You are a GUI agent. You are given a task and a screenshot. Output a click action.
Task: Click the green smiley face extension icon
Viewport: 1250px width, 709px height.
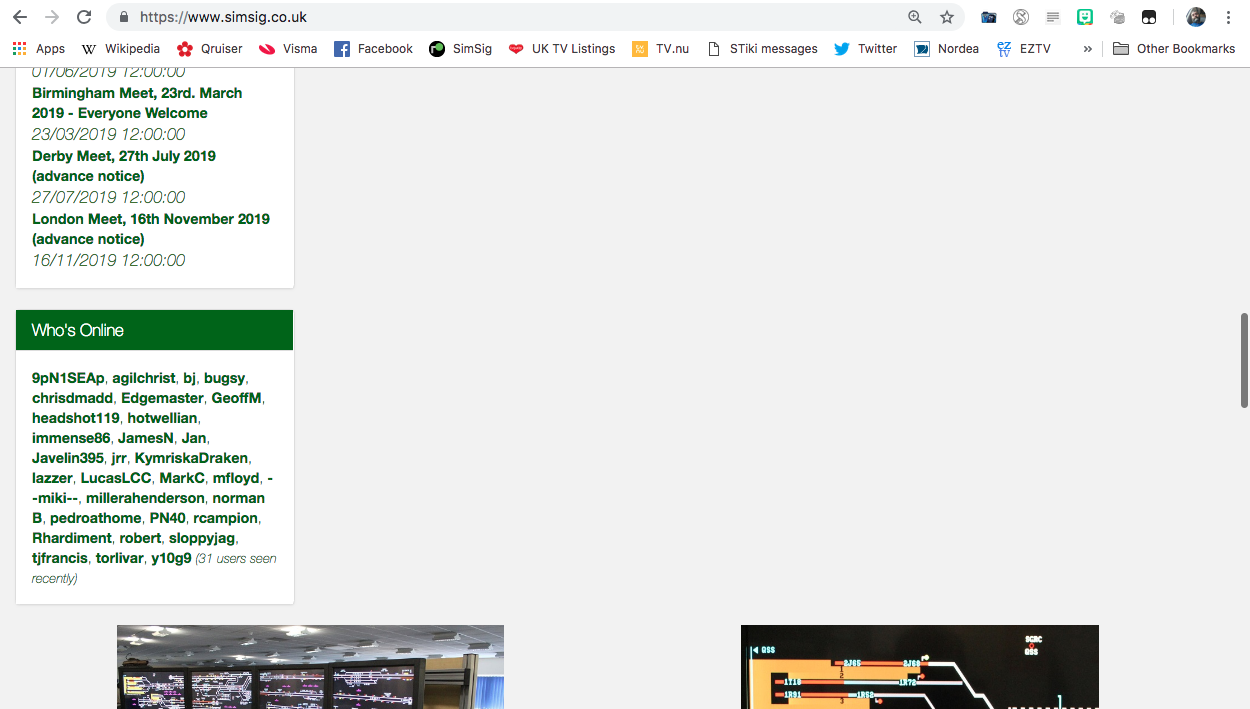pyautogui.click(x=1085, y=17)
